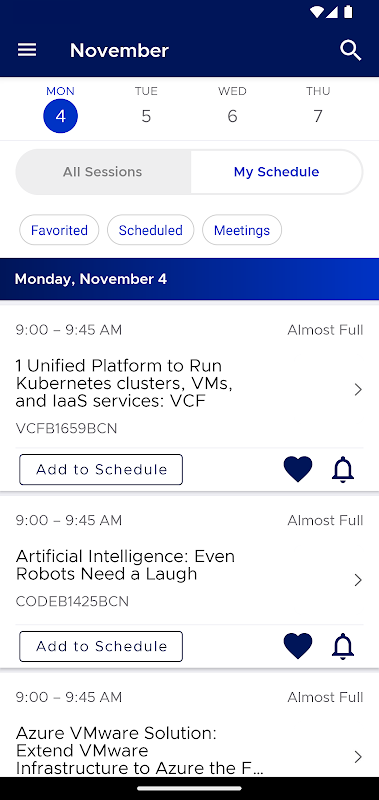Check battery icon in status bar
379x800 pixels.
348,12
